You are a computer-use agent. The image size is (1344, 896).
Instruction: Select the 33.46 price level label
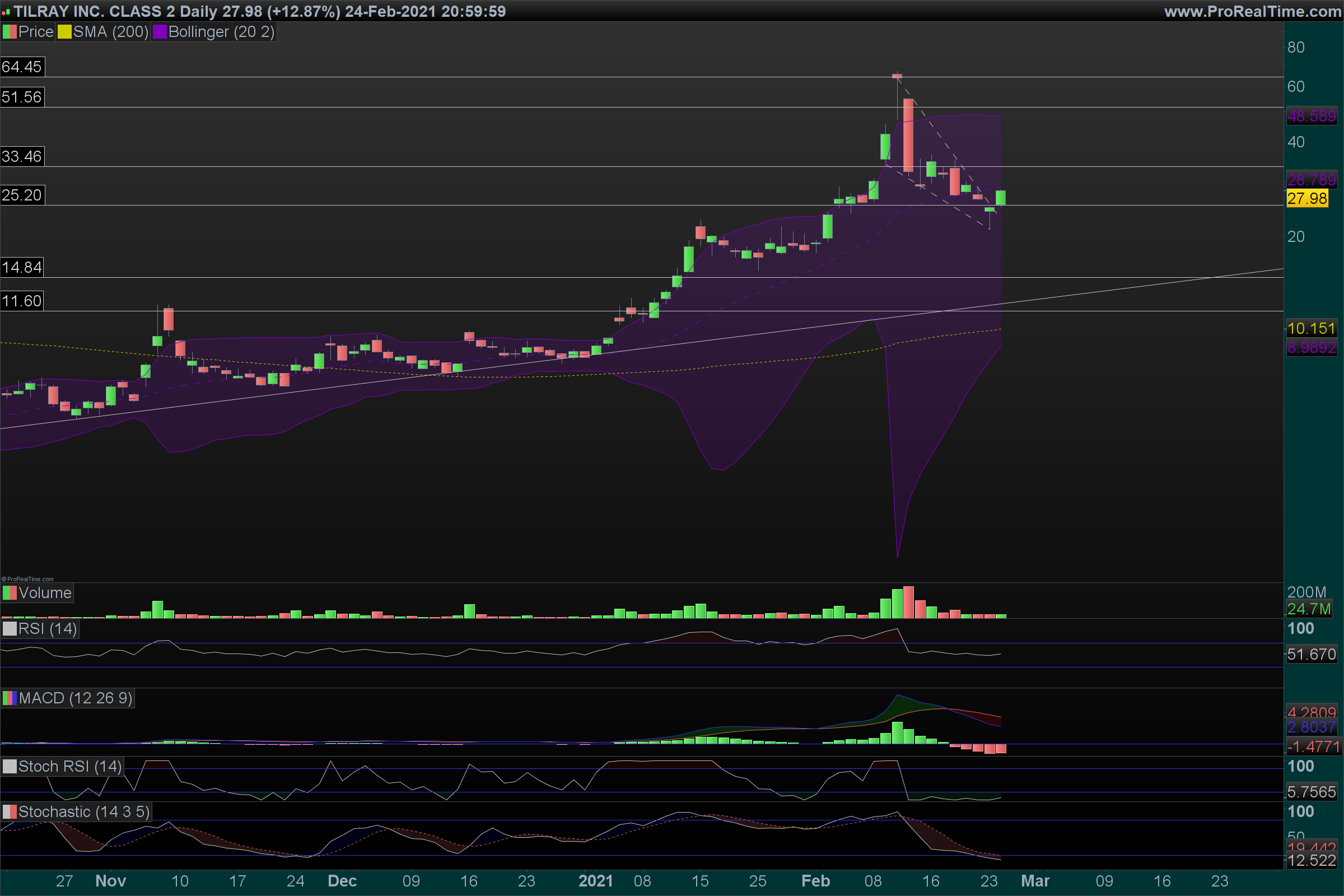(x=22, y=157)
